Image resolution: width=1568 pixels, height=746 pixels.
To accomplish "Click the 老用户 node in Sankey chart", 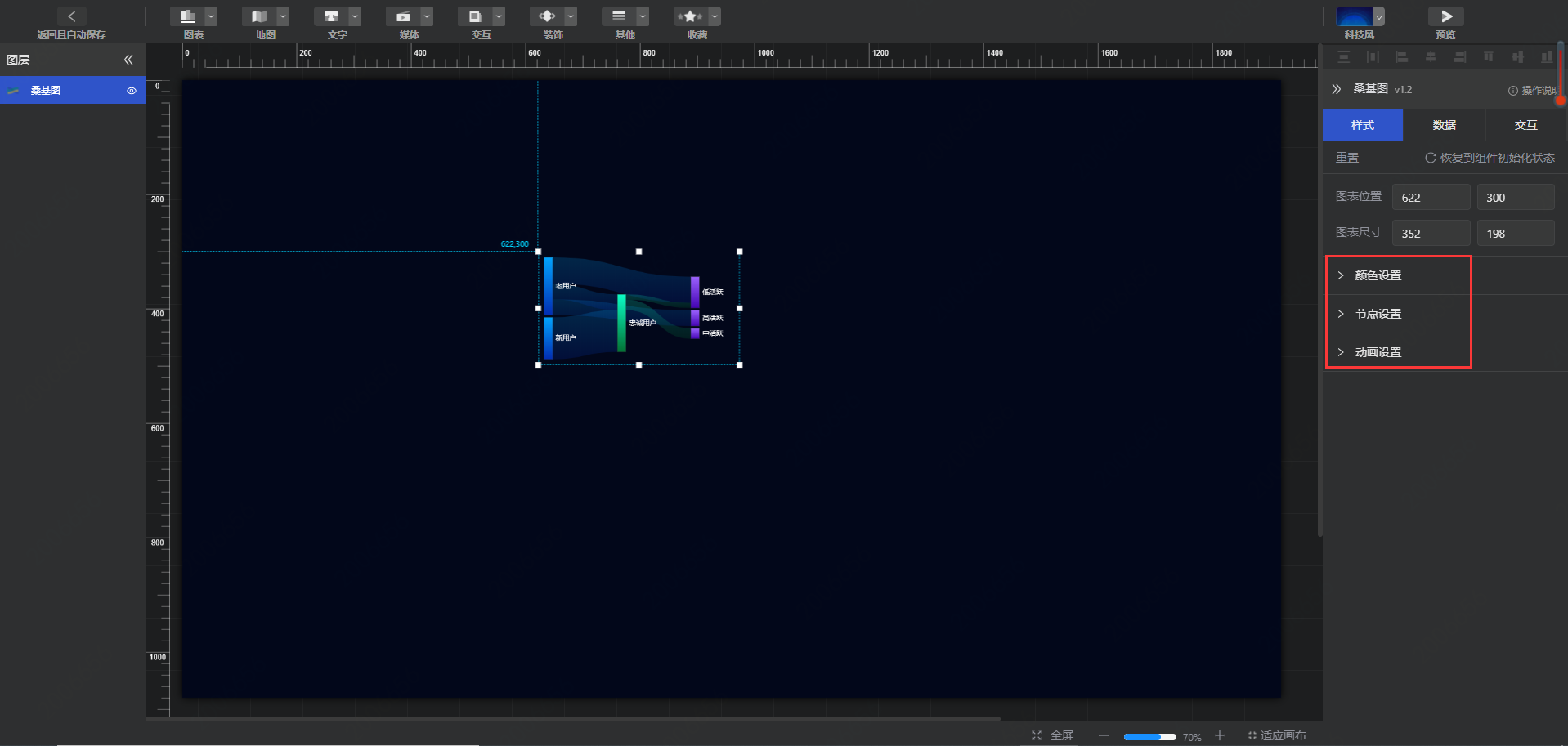I will (x=549, y=286).
